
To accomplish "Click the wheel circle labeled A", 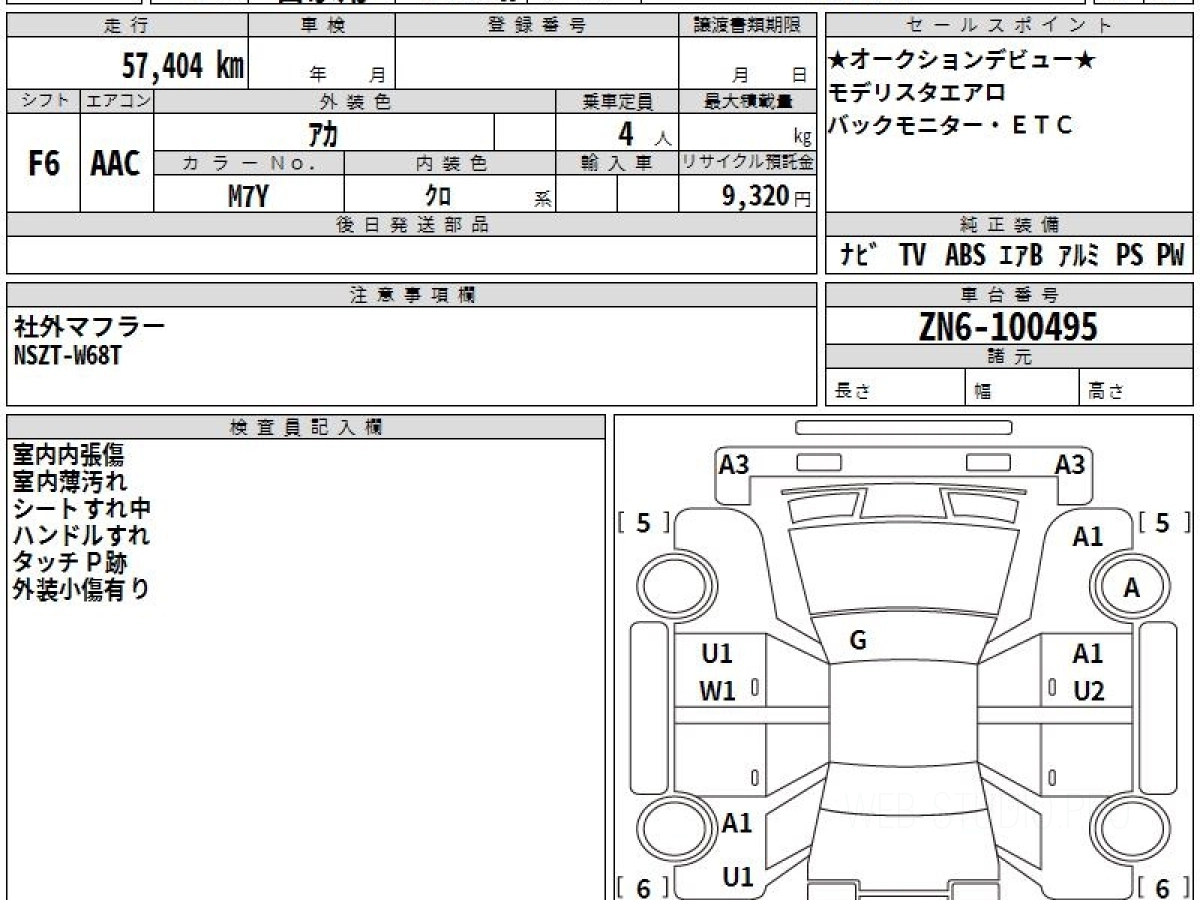I will (x=1131, y=589).
